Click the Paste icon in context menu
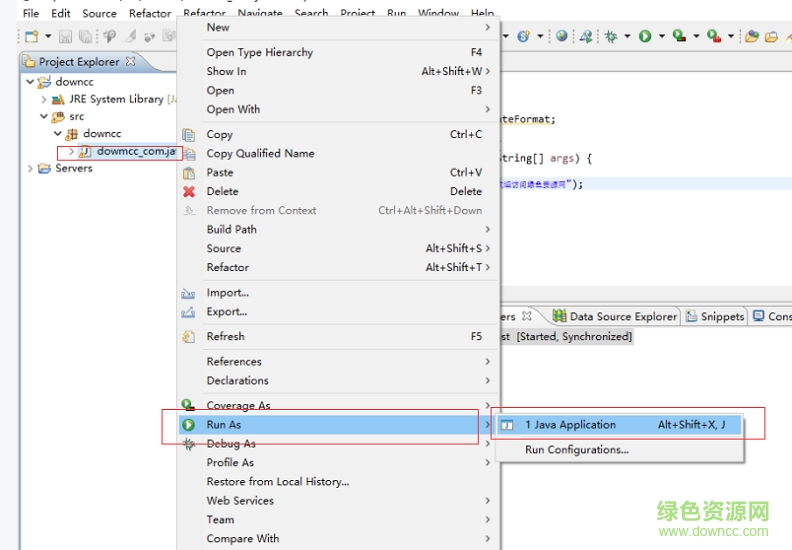Image resolution: width=792 pixels, height=550 pixels. pos(189,172)
